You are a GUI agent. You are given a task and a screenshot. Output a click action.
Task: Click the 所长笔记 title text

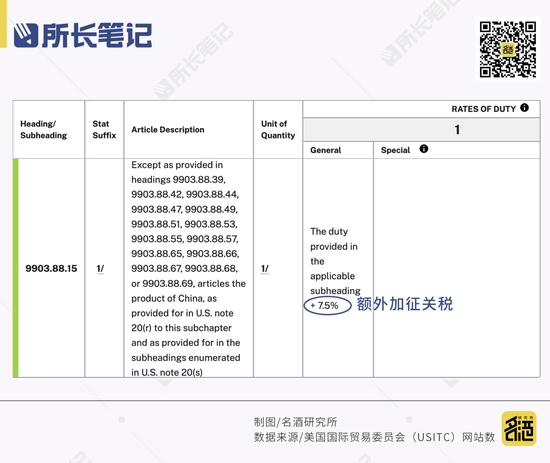coord(97,35)
